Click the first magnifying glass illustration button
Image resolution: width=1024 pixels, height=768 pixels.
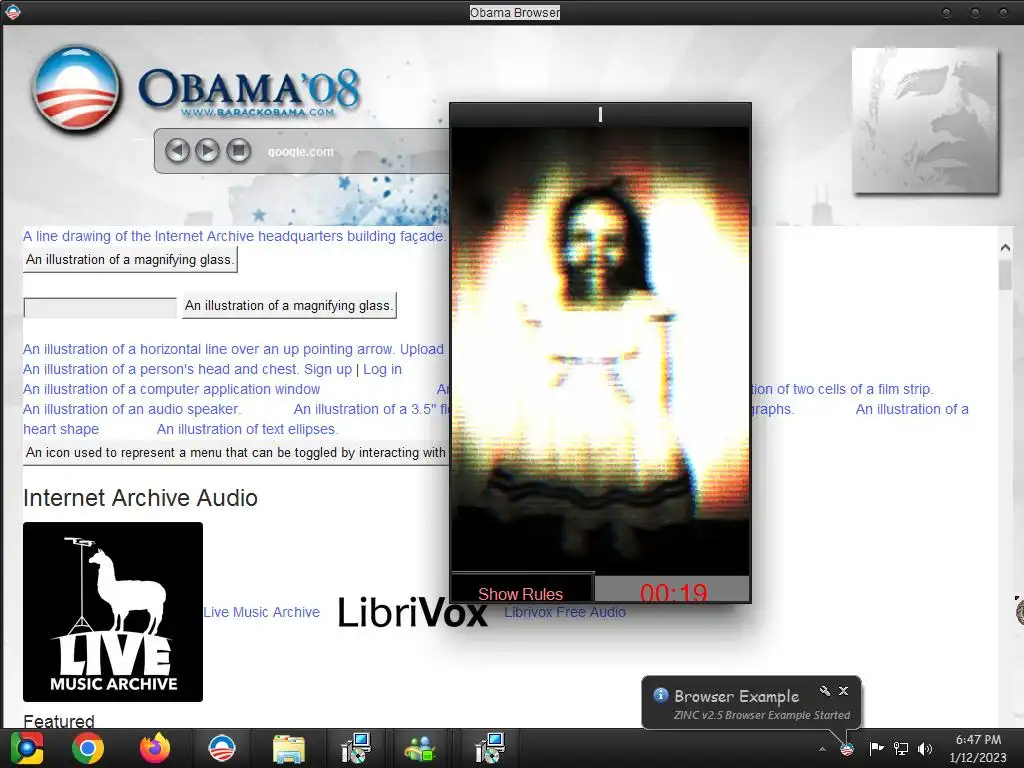tap(130, 259)
